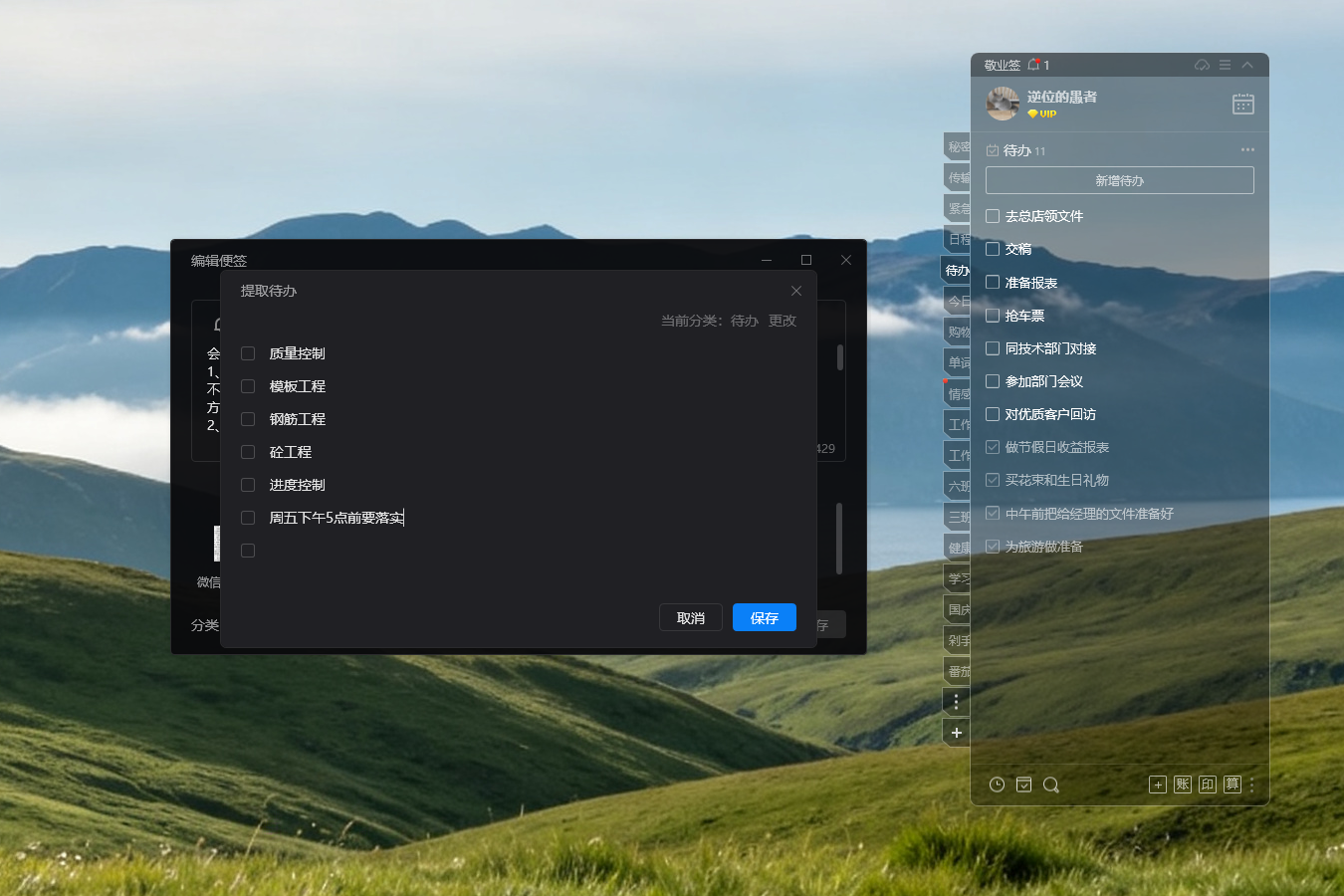The height and width of the screenshot is (896, 1344).
Task: Click the 同技术部门对接 todo text
Action: (x=1050, y=348)
